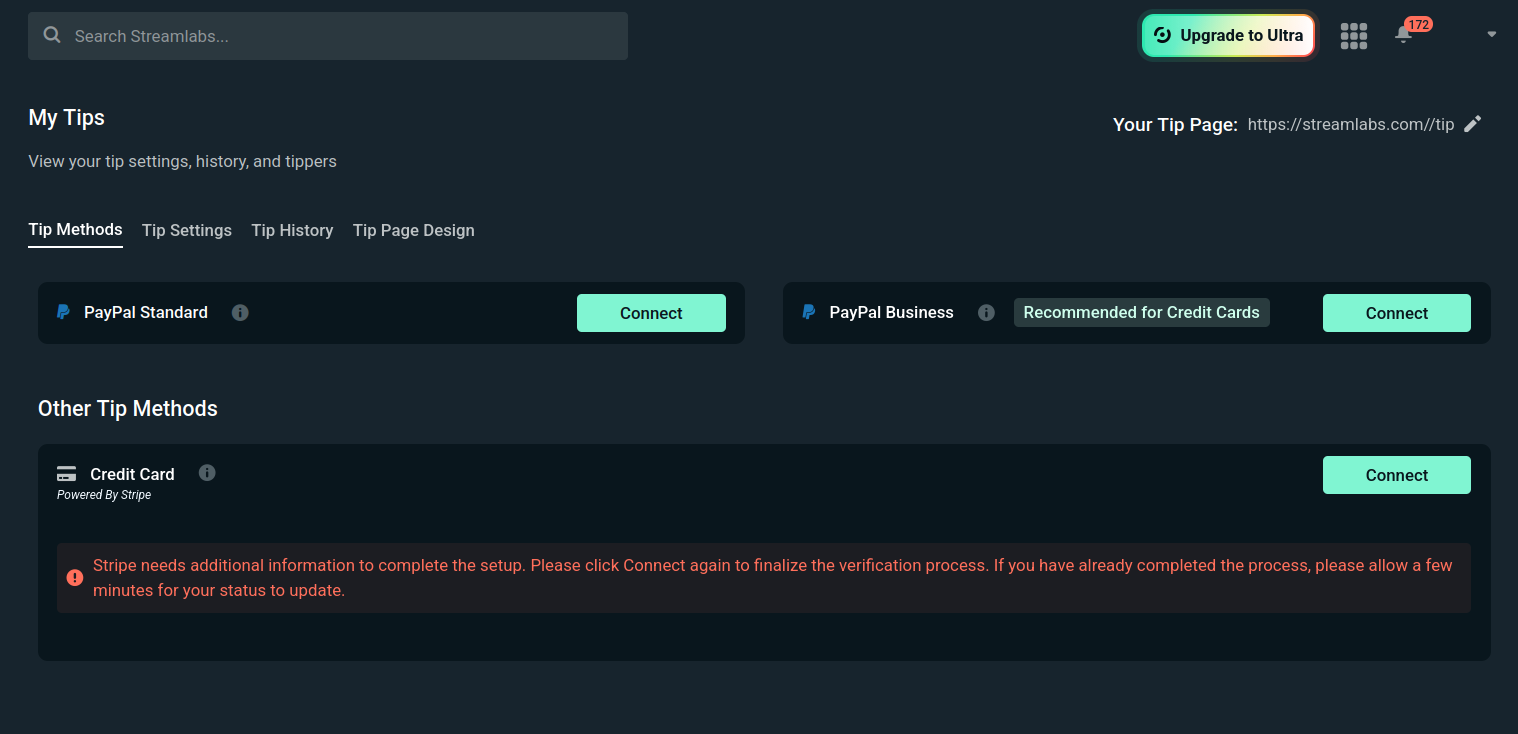Show Credit Card info tooltip
Screen dimensions: 1518x734
(207, 472)
